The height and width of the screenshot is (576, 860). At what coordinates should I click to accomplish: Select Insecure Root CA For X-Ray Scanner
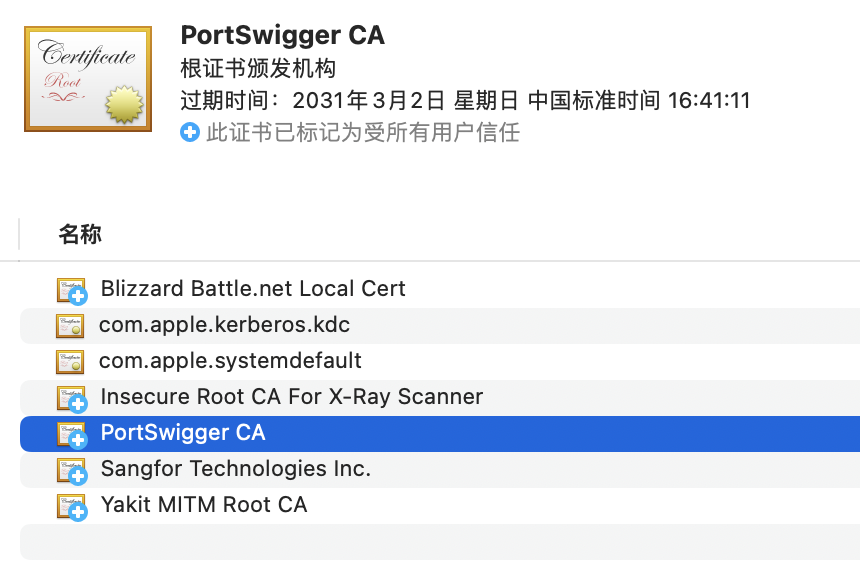point(291,397)
